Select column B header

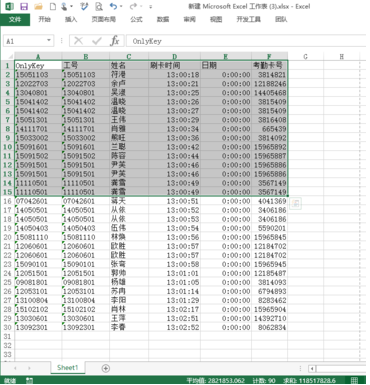tap(86, 56)
